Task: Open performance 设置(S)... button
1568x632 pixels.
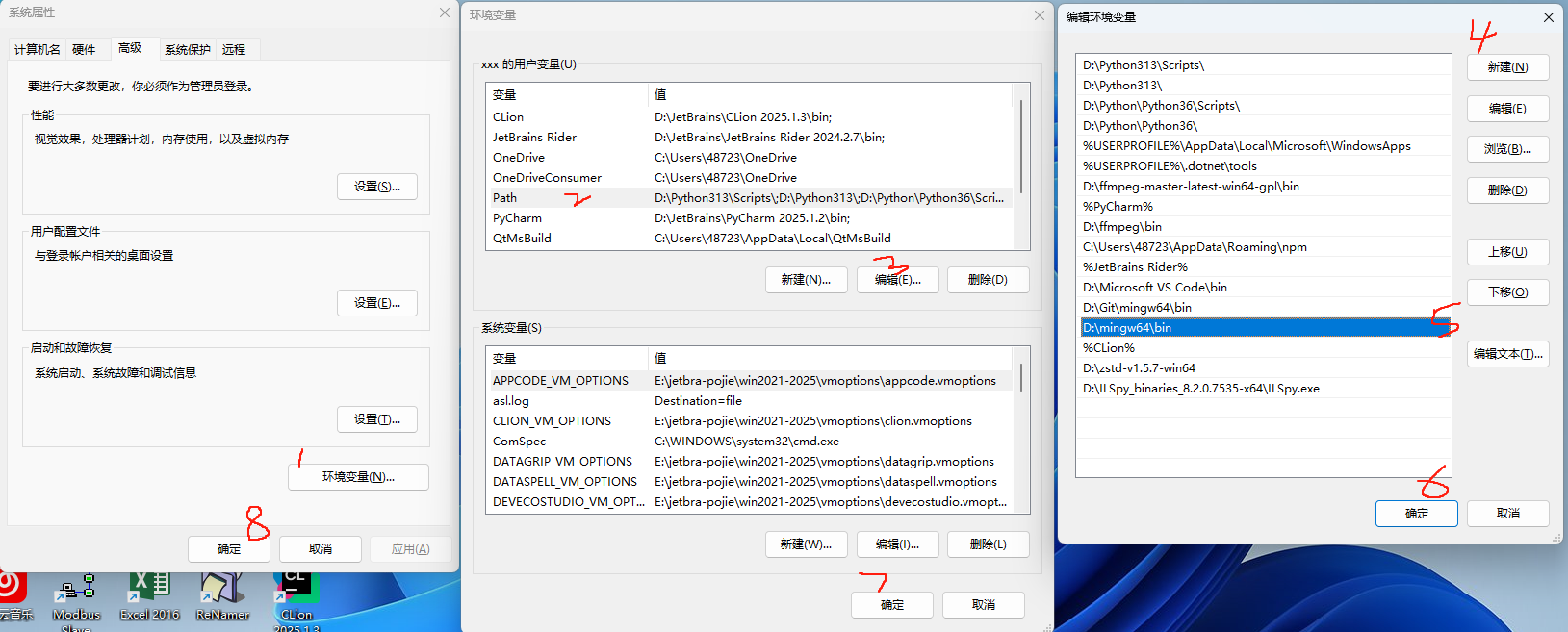Action: click(x=377, y=187)
